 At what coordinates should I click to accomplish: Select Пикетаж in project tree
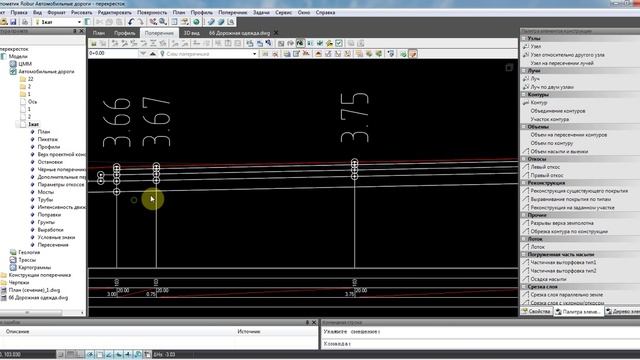47,139
